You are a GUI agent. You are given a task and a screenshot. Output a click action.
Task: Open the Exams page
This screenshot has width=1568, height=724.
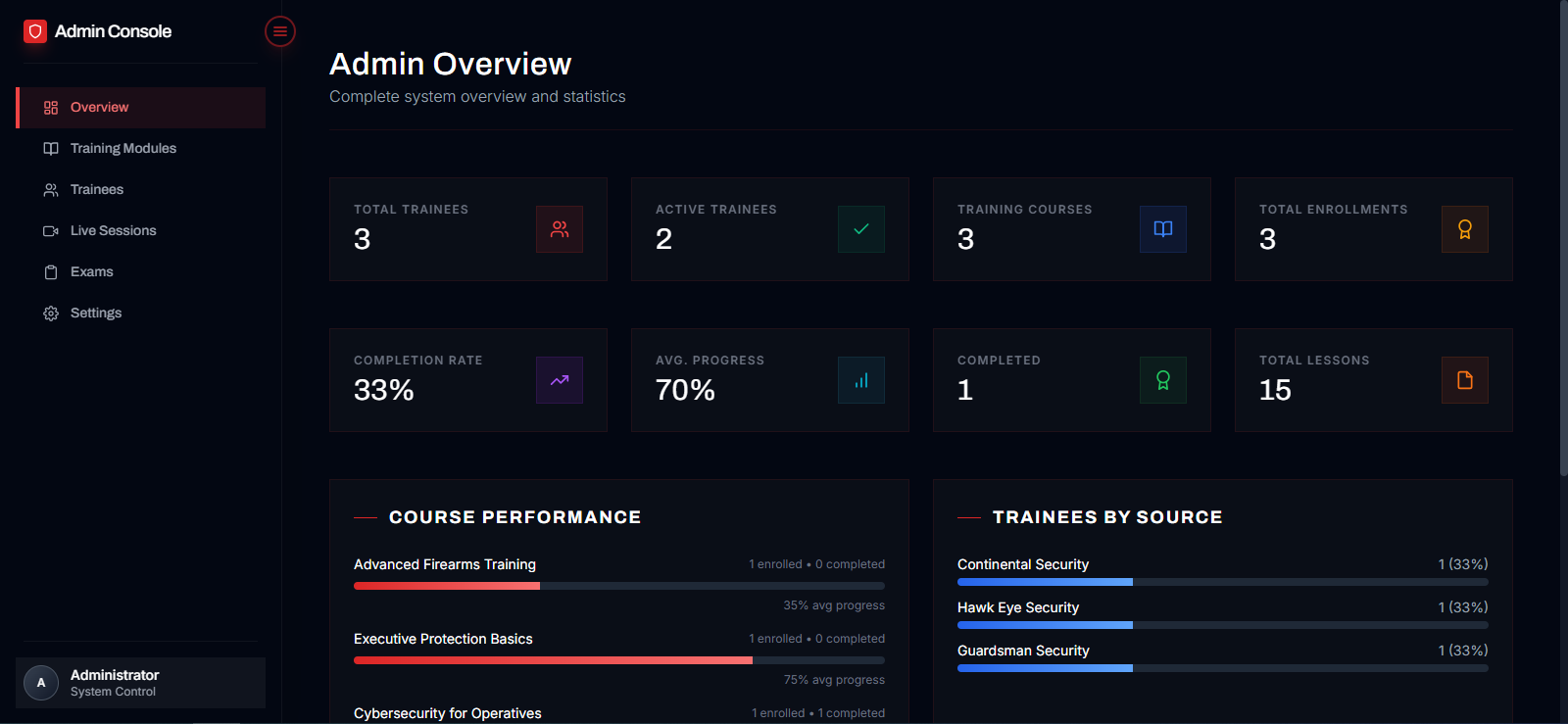point(91,272)
